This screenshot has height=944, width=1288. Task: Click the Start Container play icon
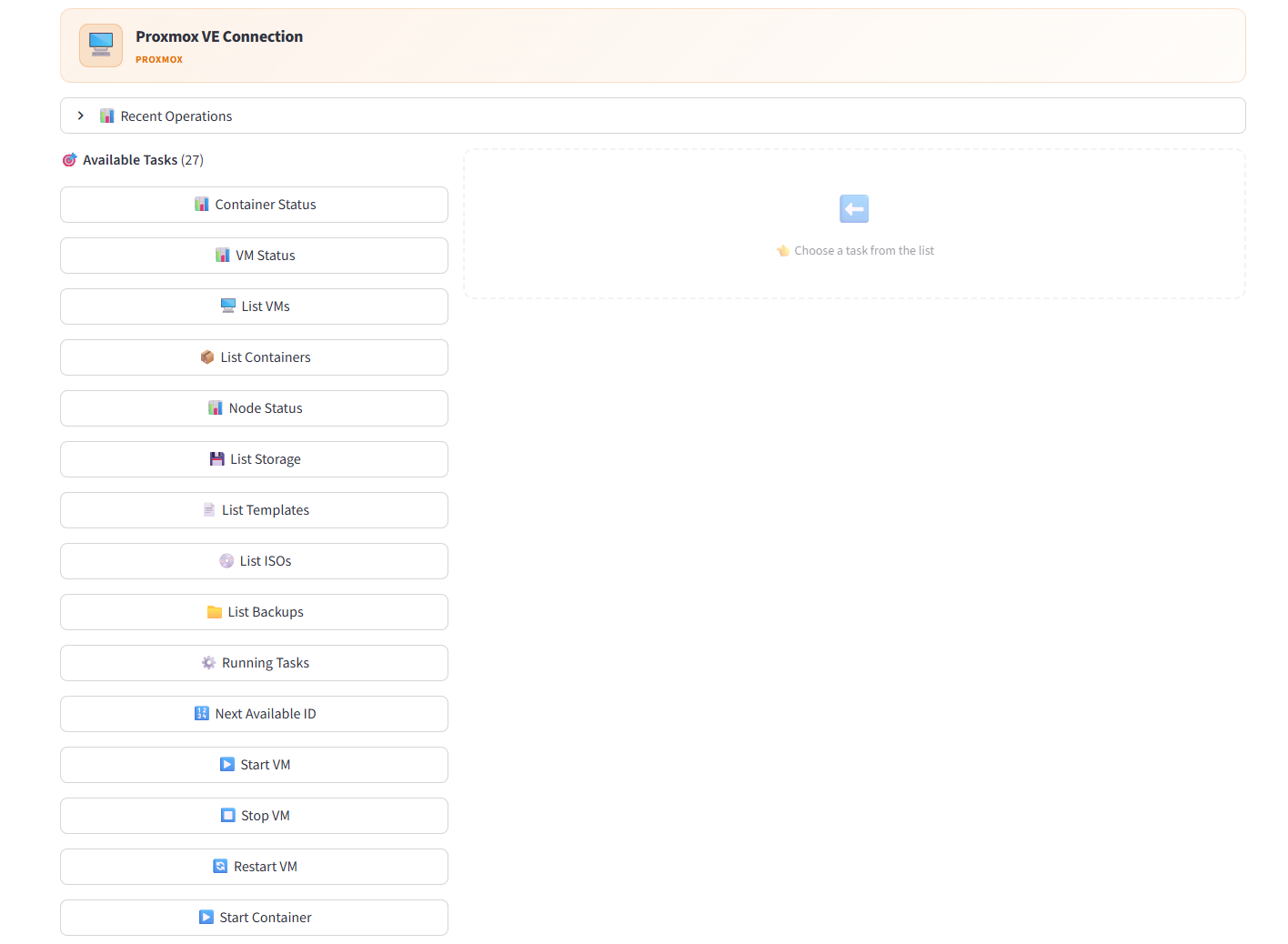coord(206,918)
